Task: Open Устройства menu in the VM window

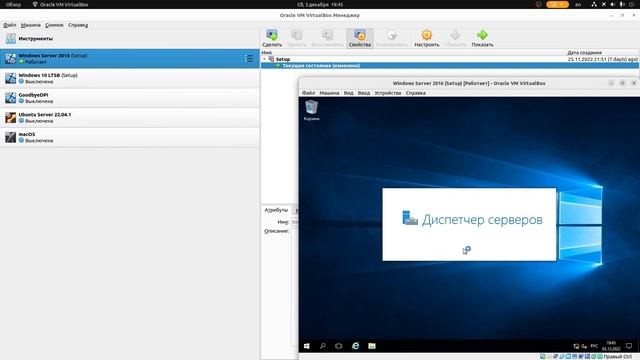Action: 388,93
